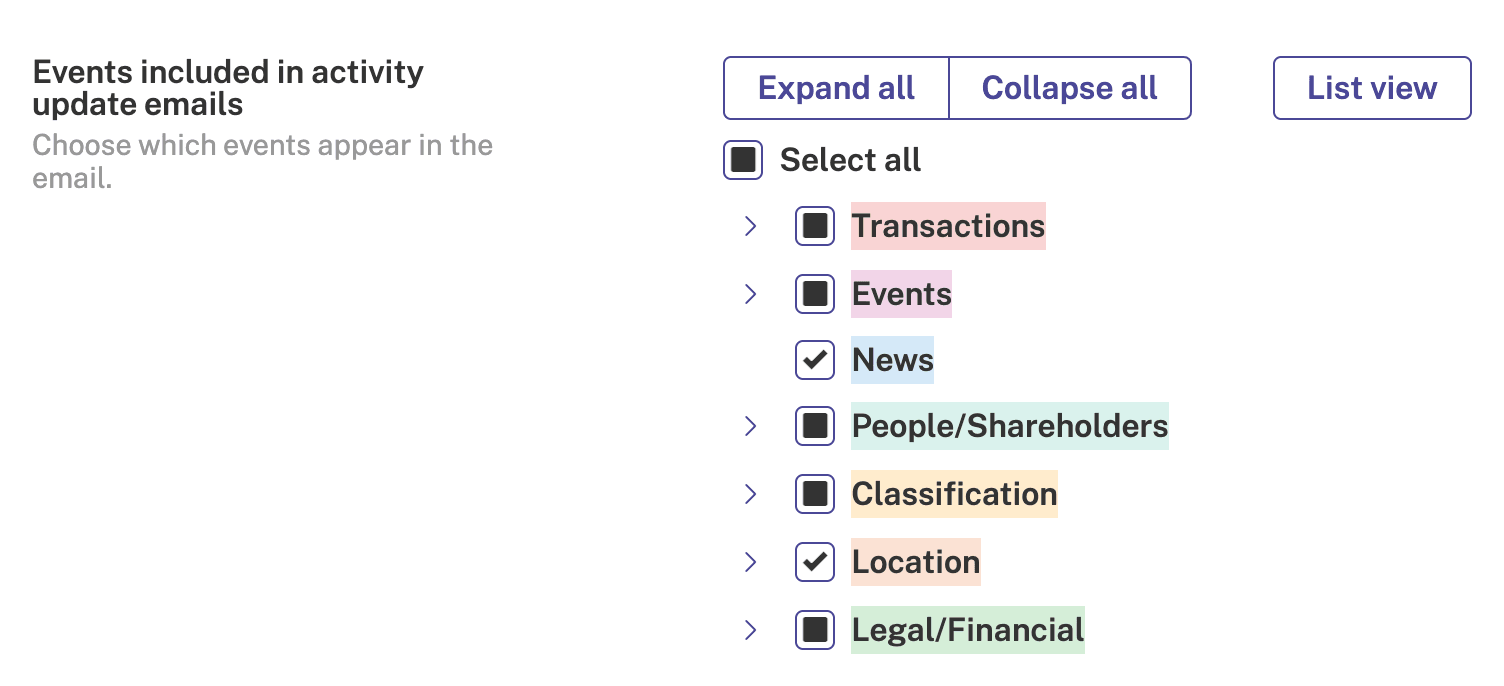
Task: Click the Collapse all button
Action: pos(1070,88)
